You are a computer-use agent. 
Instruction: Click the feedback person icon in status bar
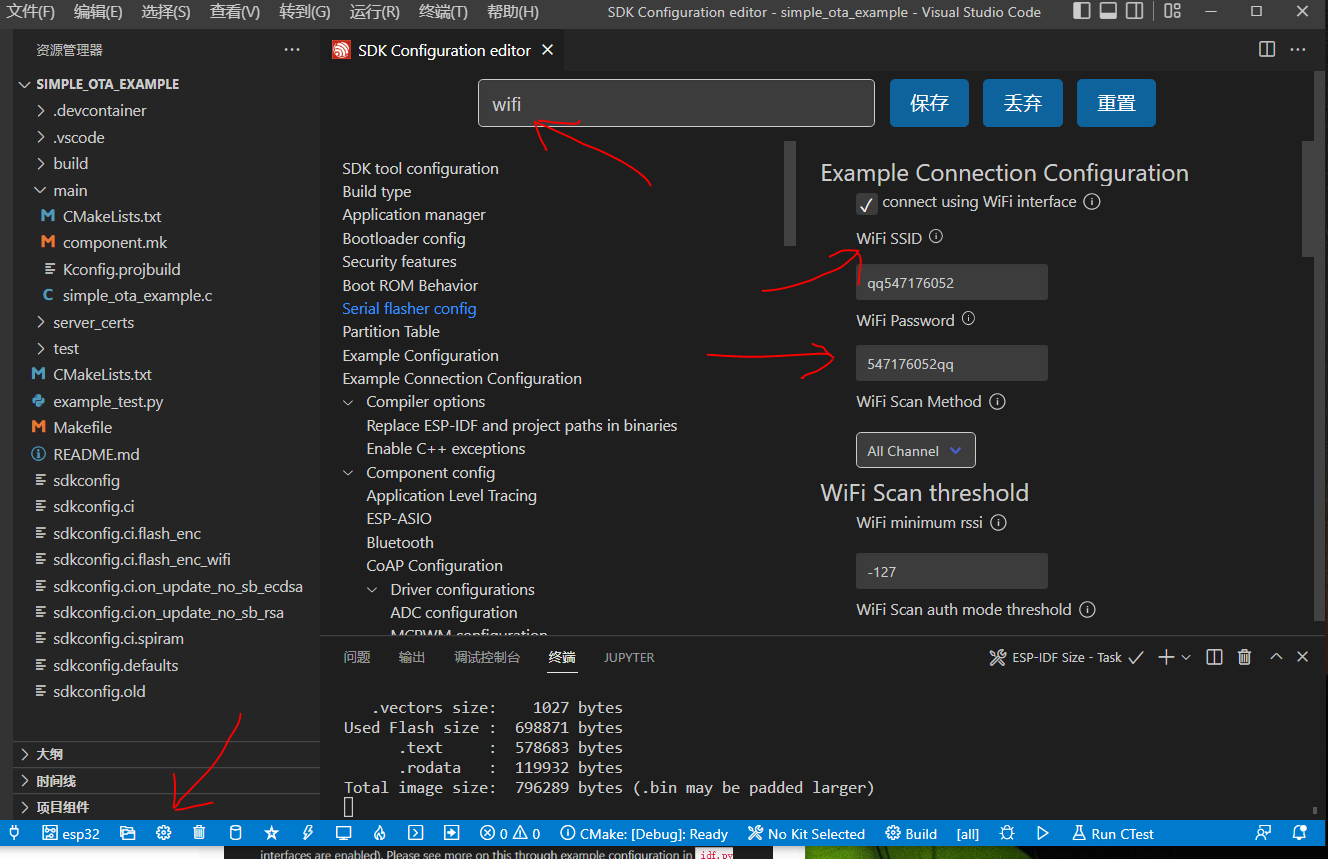(x=1264, y=833)
